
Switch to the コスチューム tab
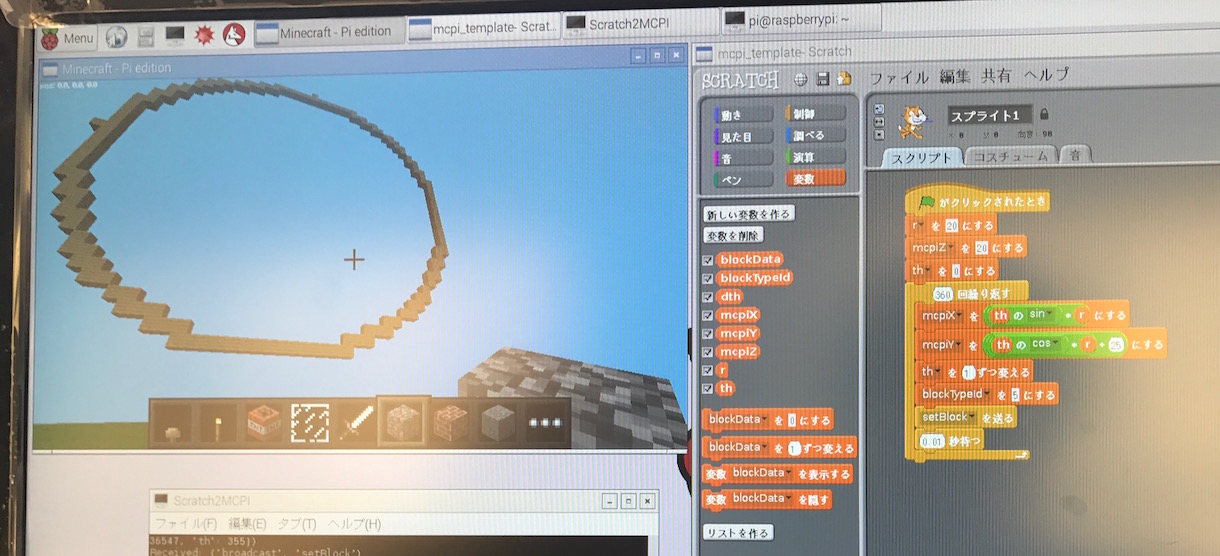(1011, 156)
